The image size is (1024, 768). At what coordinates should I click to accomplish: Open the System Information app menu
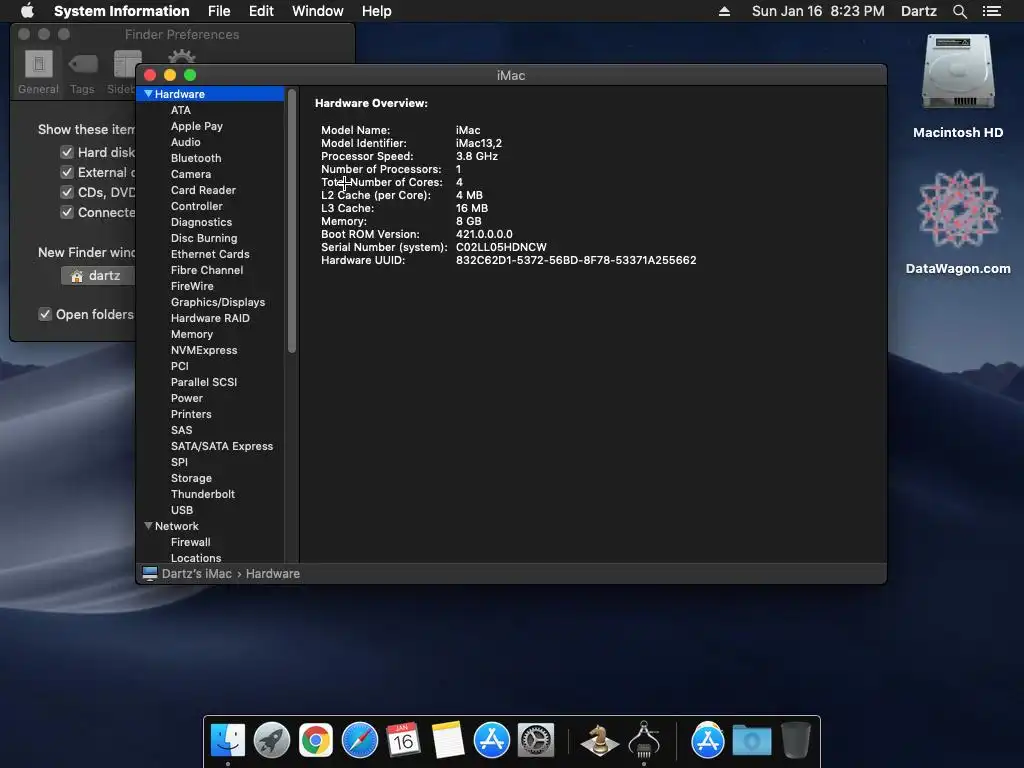pyautogui.click(x=121, y=11)
